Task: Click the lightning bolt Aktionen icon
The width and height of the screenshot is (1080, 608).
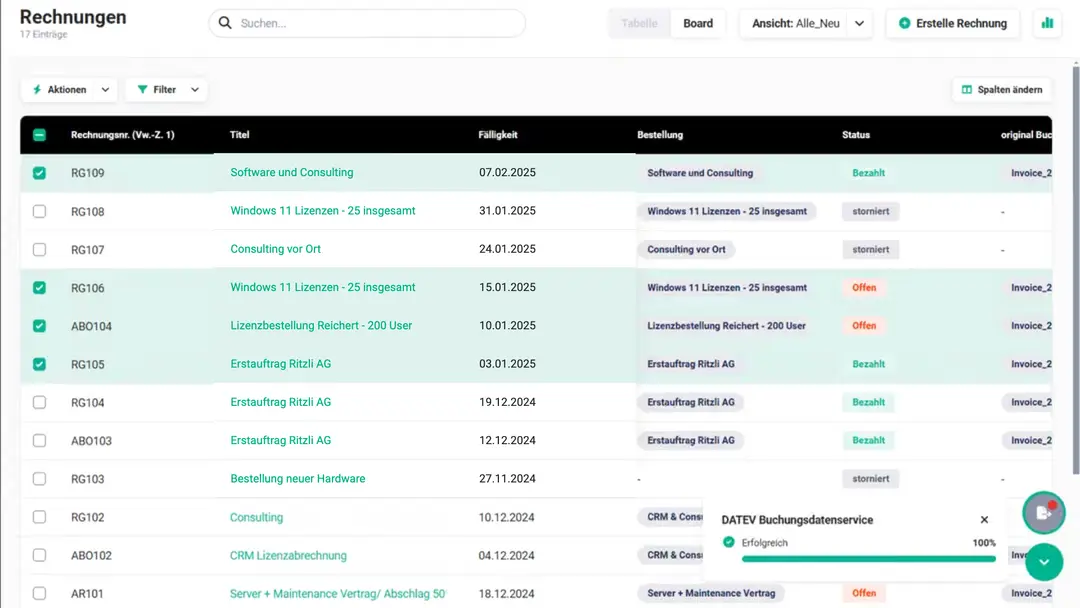Action: click(x=37, y=90)
